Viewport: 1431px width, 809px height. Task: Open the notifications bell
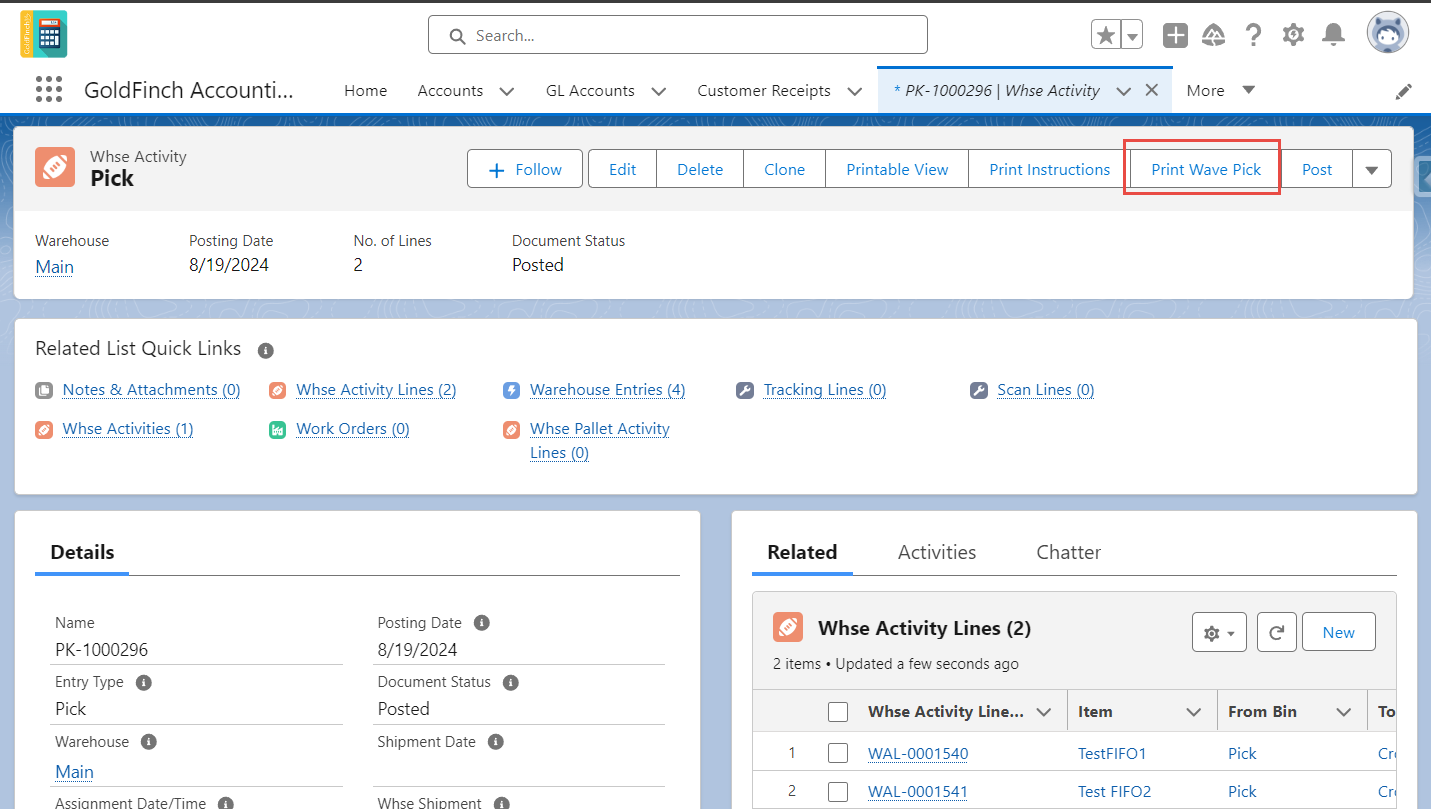1333,35
